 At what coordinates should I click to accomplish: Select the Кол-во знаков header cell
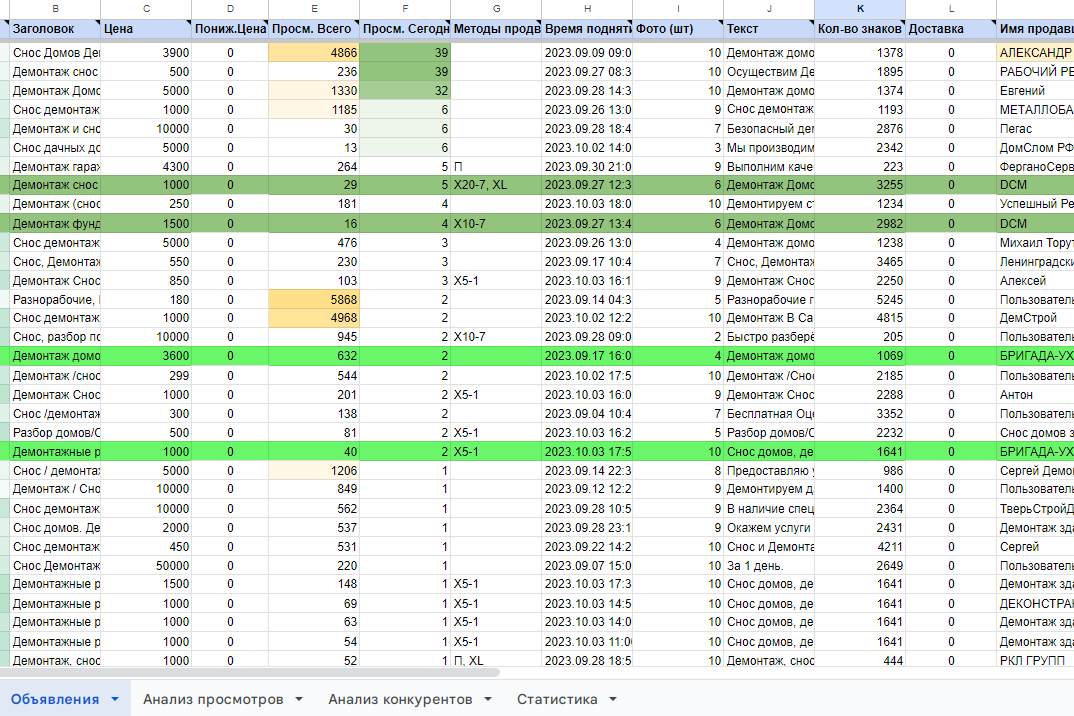point(860,29)
